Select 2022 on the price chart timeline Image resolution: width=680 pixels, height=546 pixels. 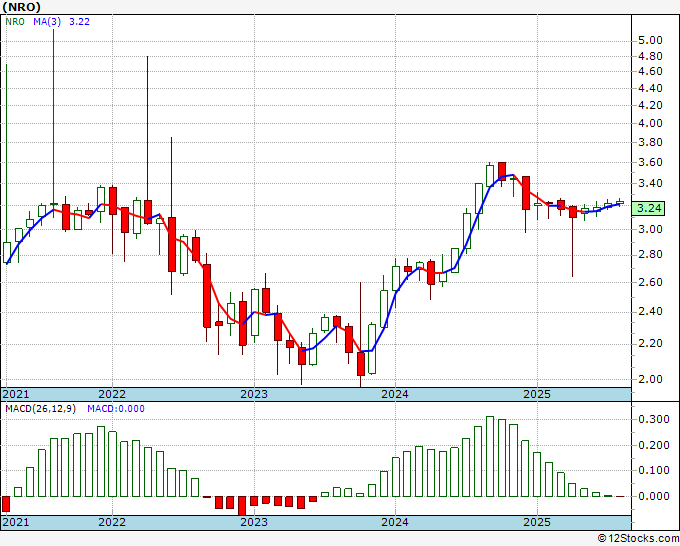[x=112, y=394]
